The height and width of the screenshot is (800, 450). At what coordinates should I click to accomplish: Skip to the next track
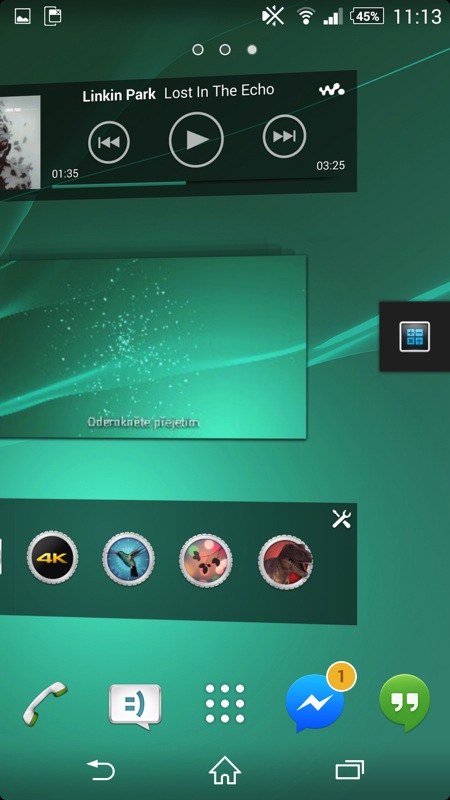pos(284,136)
